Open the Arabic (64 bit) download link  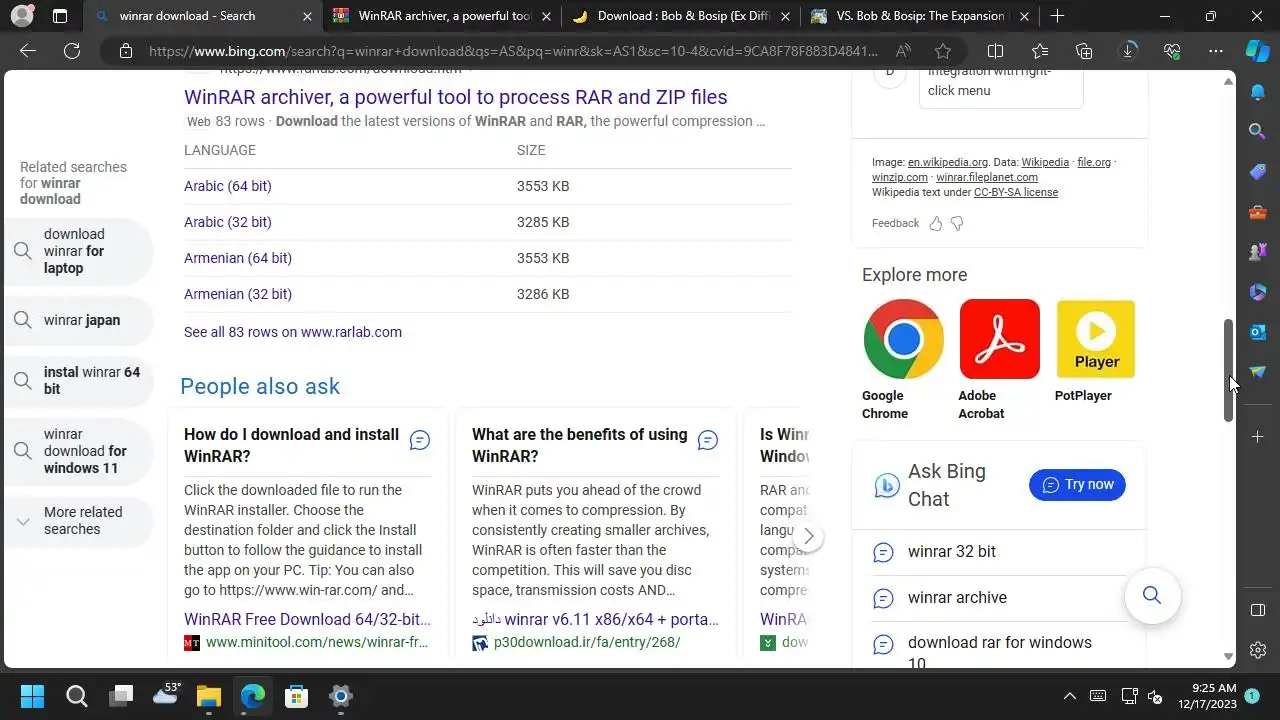228,186
